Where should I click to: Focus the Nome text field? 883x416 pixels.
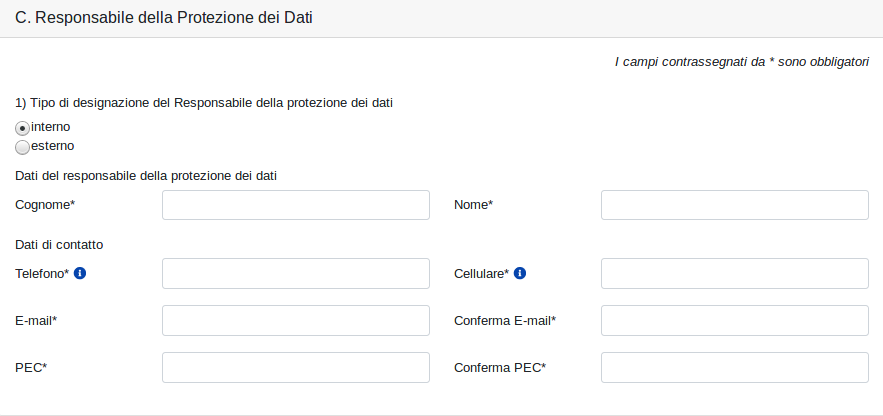tap(734, 205)
